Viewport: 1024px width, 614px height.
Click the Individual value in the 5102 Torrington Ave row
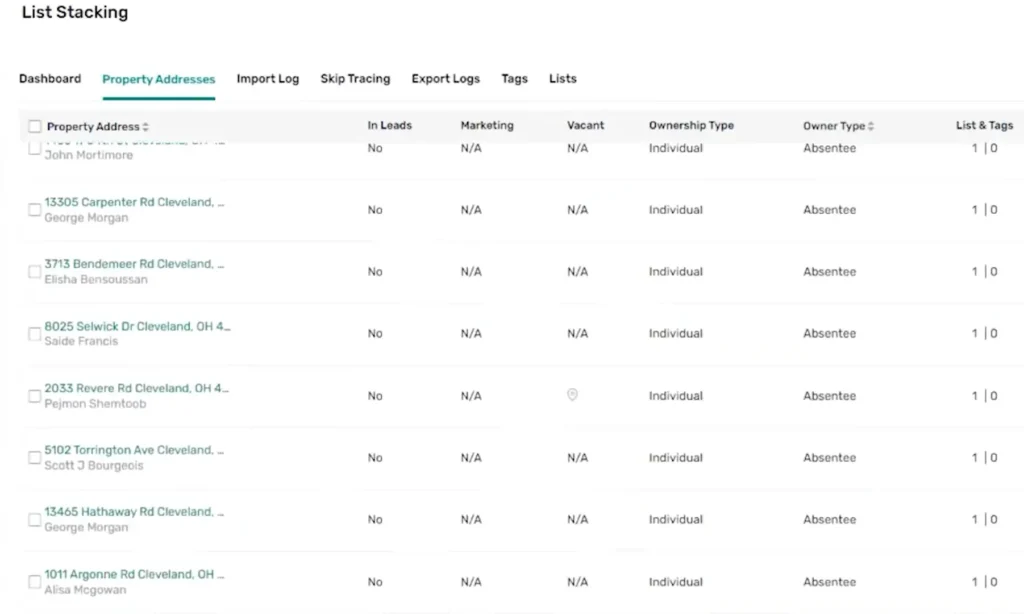(676, 458)
